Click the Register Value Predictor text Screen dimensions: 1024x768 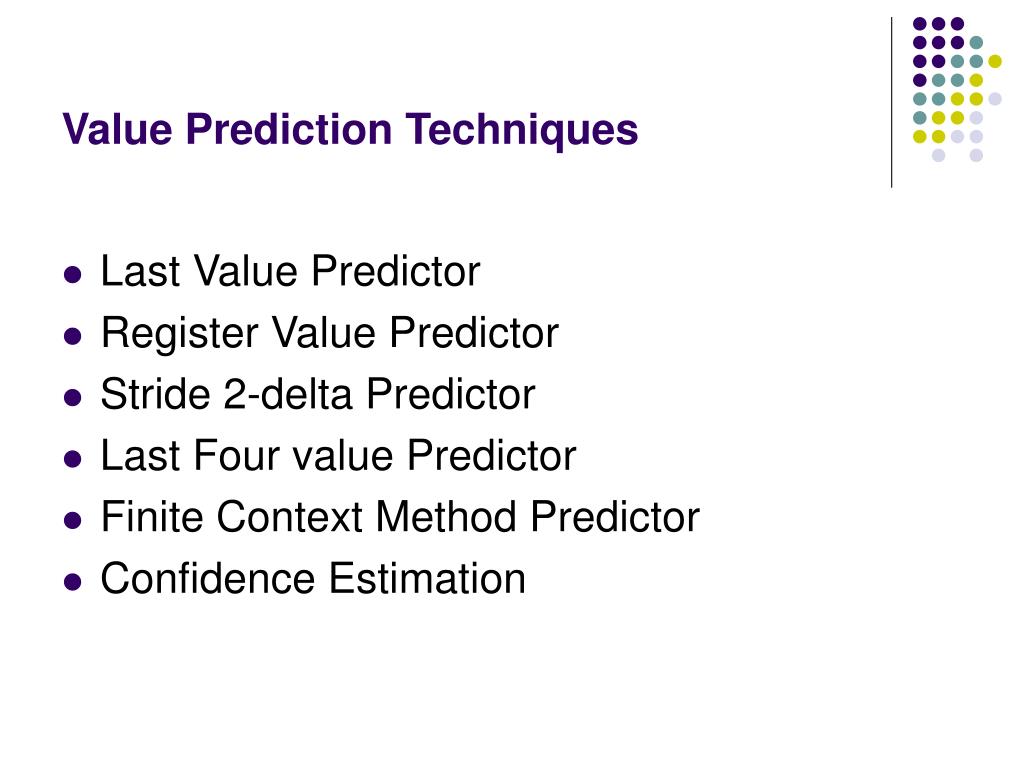(330, 334)
